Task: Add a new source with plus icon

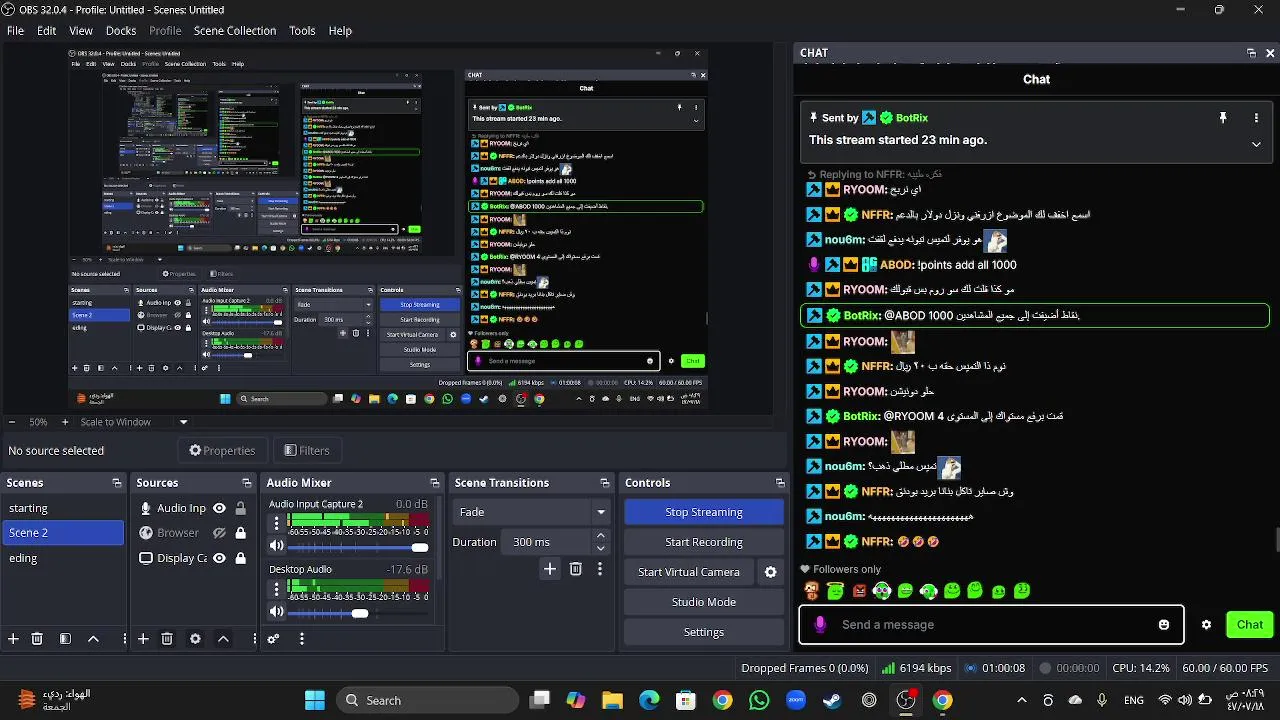Action: point(143,639)
